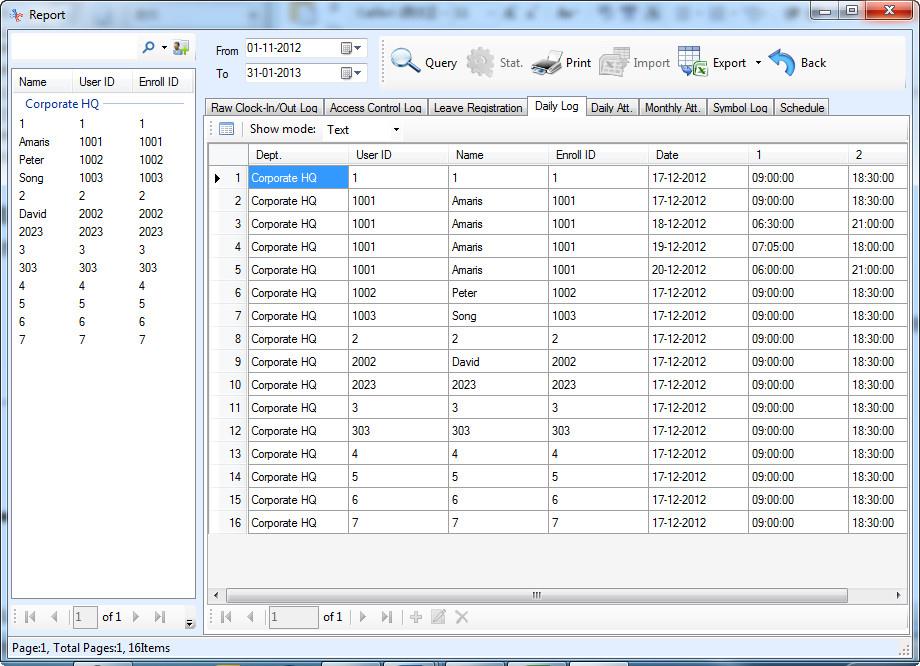This screenshot has height=666, width=920.
Task: Click the Back arrow icon
Action: (782, 62)
